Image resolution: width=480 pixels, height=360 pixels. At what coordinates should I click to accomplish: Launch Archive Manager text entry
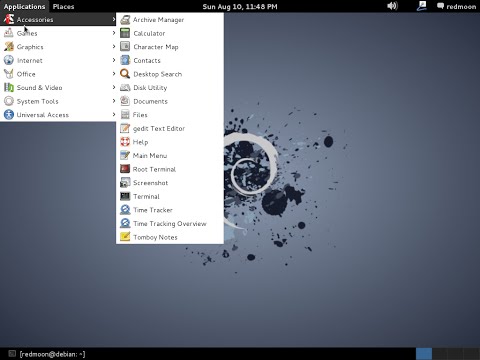tap(158, 20)
